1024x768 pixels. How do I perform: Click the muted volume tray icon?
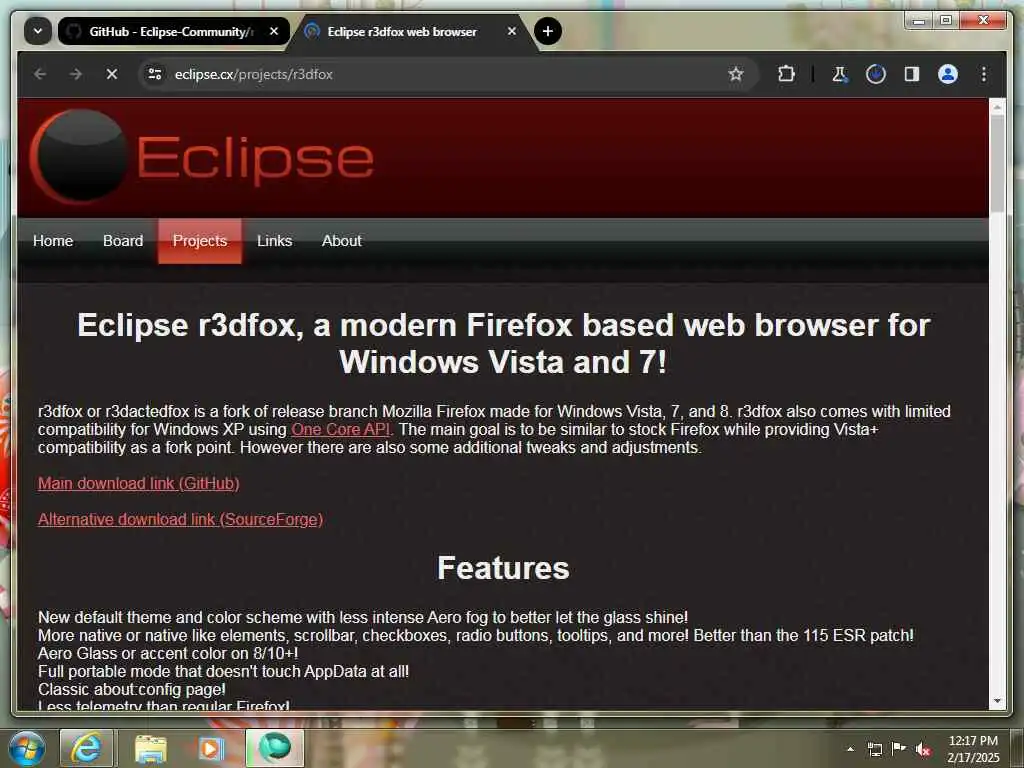pos(923,749)
